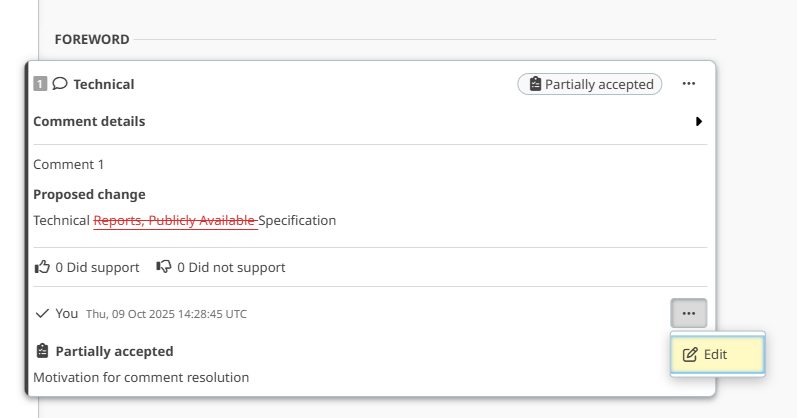Toggle the three-dot menu beside the timestamp

(x=689, y=313)
